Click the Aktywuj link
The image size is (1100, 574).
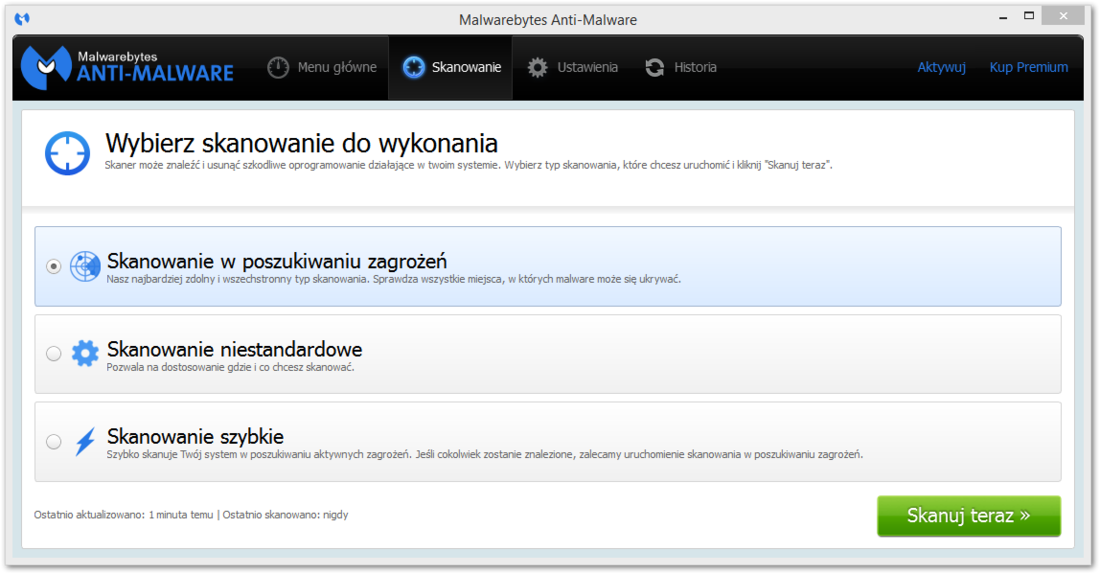[x=941, y=67]
